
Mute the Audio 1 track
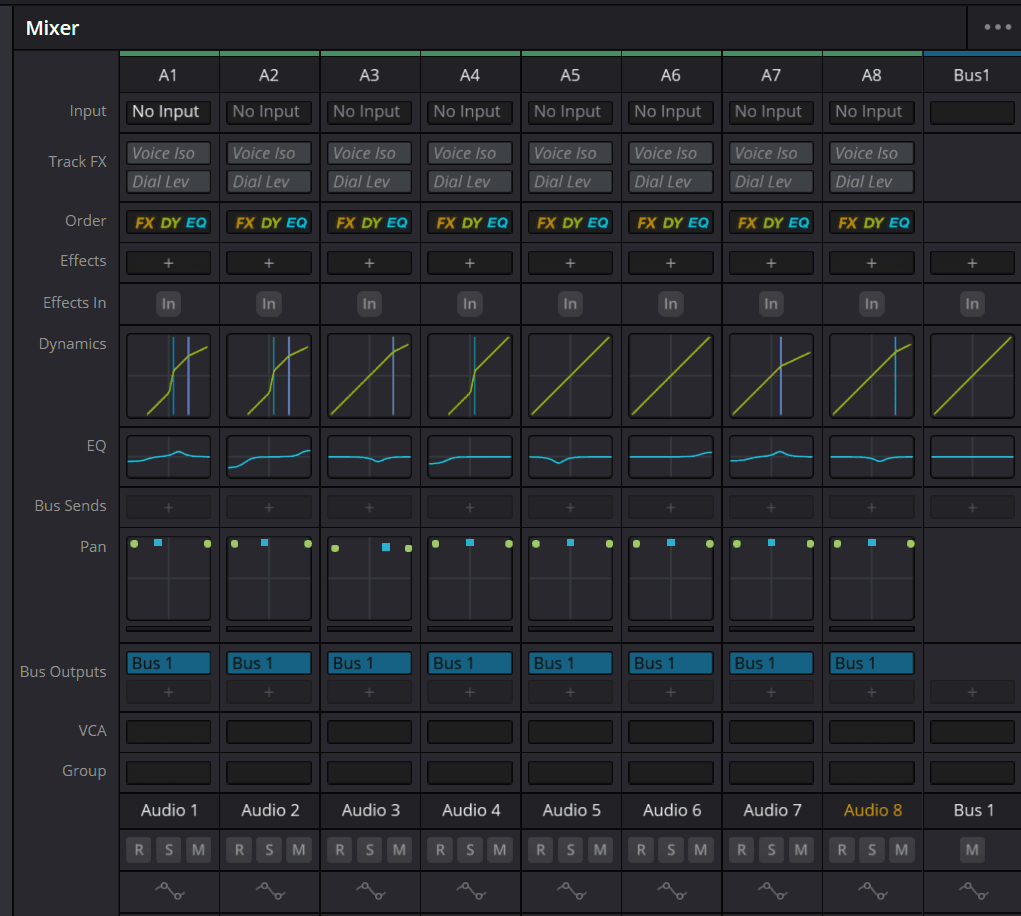[x=198, y=850]
